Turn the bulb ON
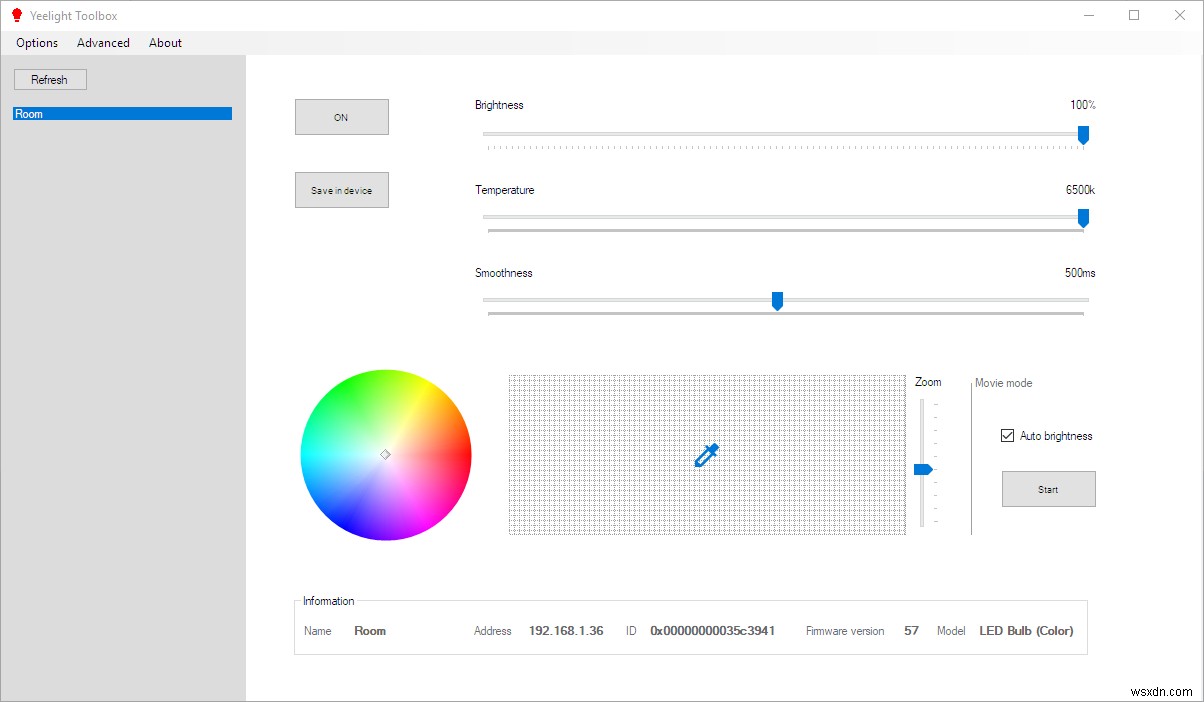Viewport: 1204px width, 702px height. click(341, 116)
